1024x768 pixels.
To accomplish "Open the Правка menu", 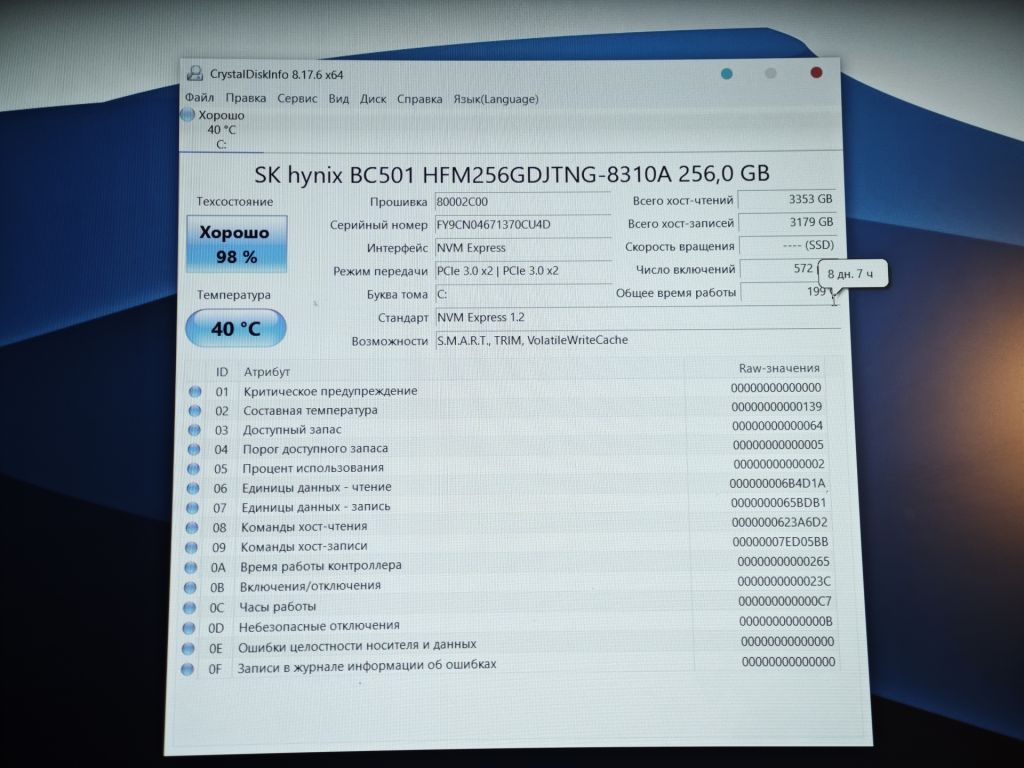I will point(246,99).
